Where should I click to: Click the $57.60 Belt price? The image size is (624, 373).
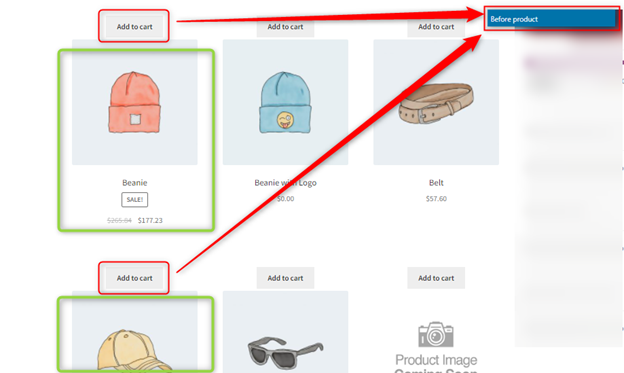[436, 198]
